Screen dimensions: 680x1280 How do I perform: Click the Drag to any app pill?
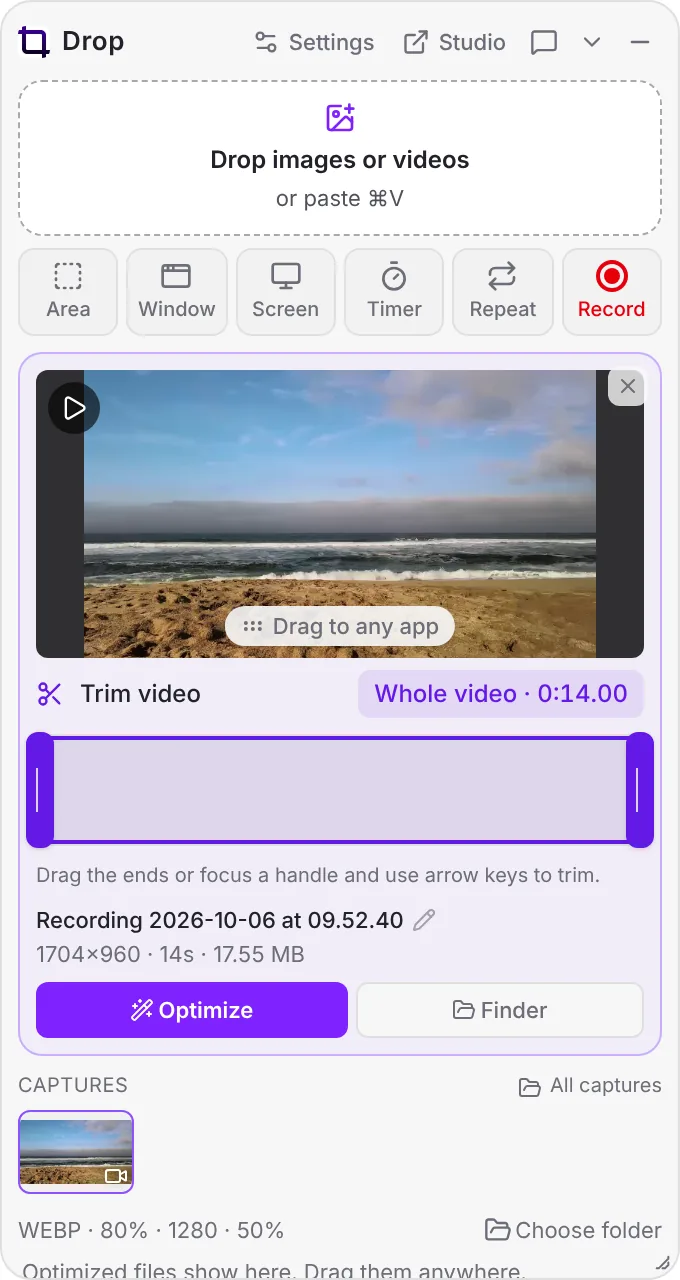point(340,627)
